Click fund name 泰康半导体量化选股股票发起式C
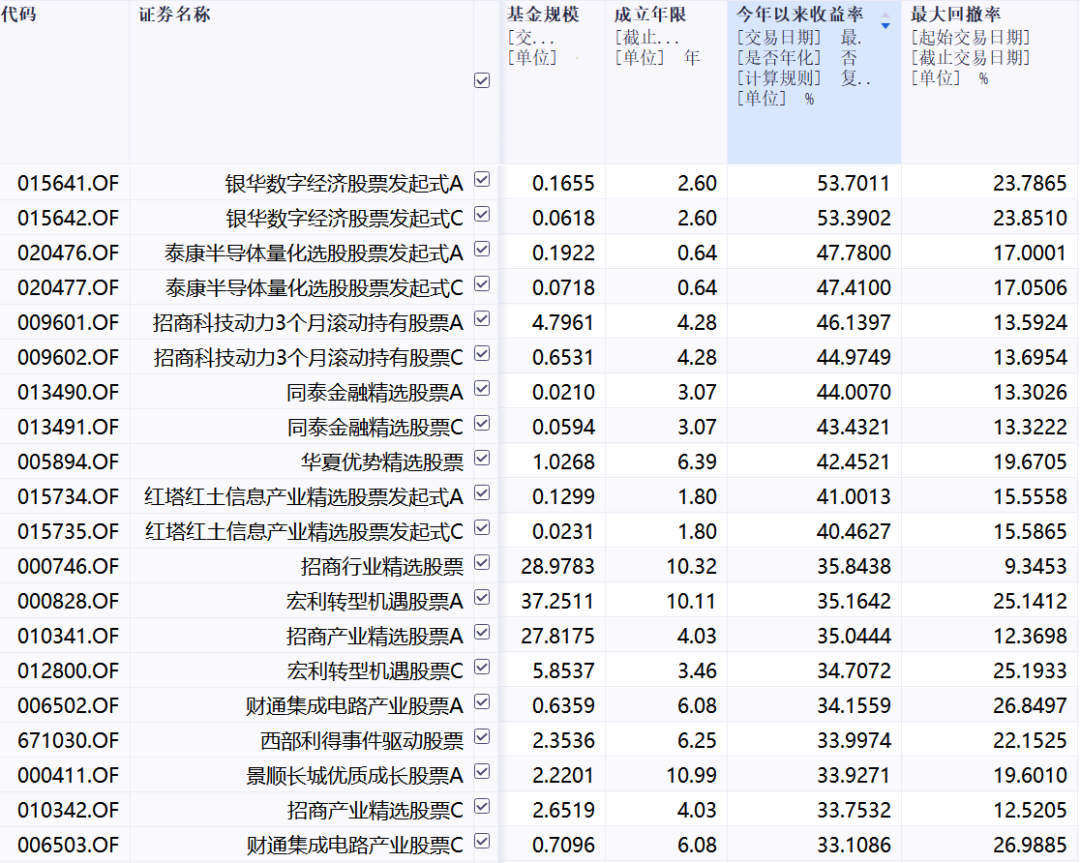The height and width of the screenshot is (863, 1080). click(x=315, y=288)
